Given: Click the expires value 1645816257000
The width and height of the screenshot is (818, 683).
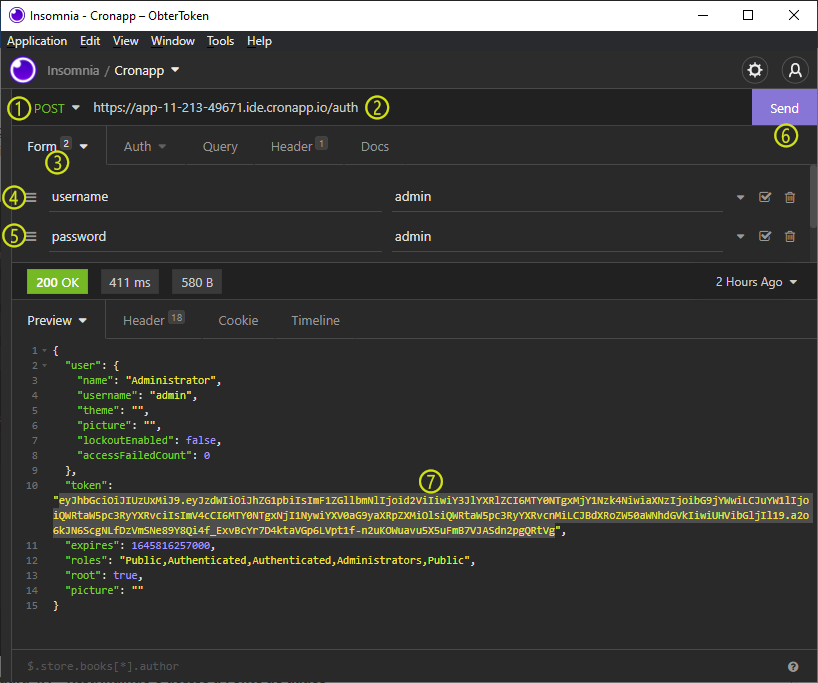Looking at the screenshot, I should pyautogui.click(x=171, y=545).
